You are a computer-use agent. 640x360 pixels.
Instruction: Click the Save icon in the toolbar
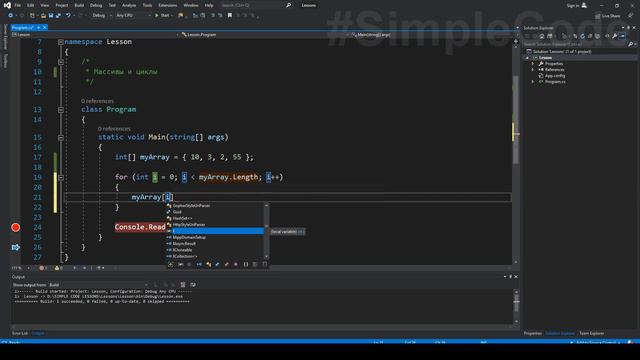click(x=51, y=15)
